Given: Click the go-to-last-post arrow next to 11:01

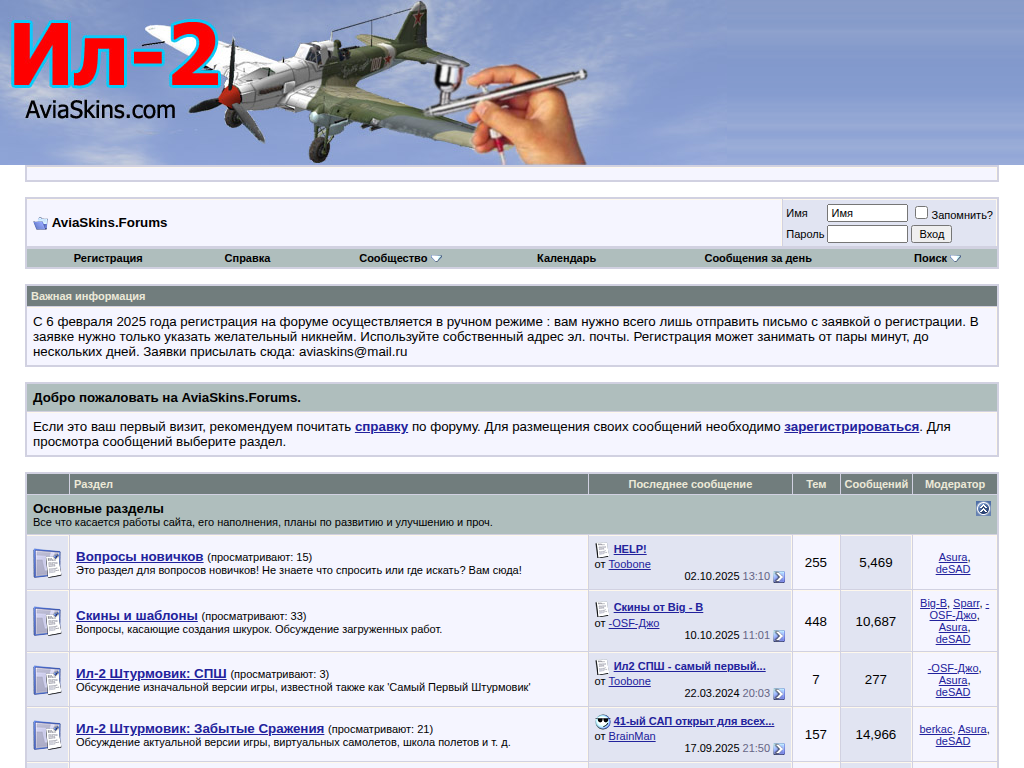Looking at the screenshot, I should click(779, 636).
